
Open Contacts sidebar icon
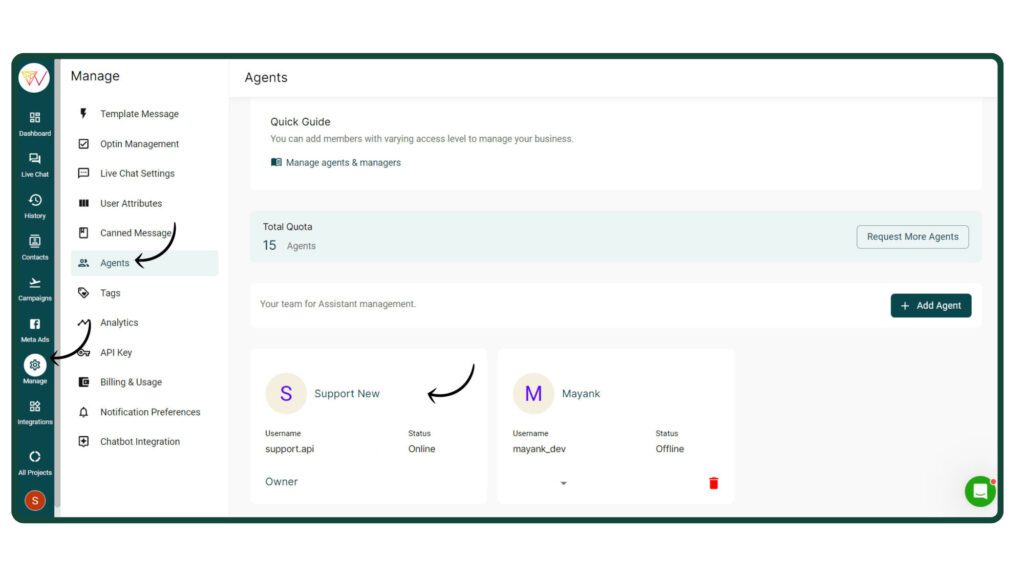35,246
